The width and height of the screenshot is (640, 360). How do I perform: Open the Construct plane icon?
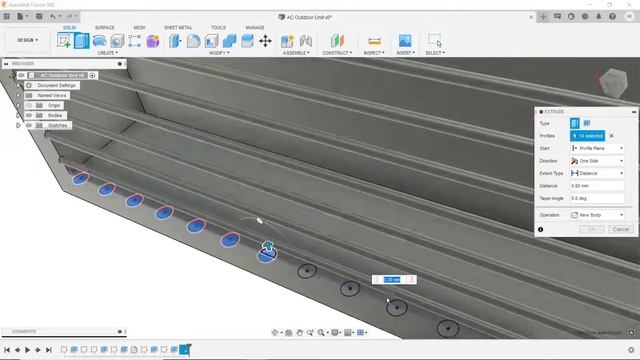[337, 41]
